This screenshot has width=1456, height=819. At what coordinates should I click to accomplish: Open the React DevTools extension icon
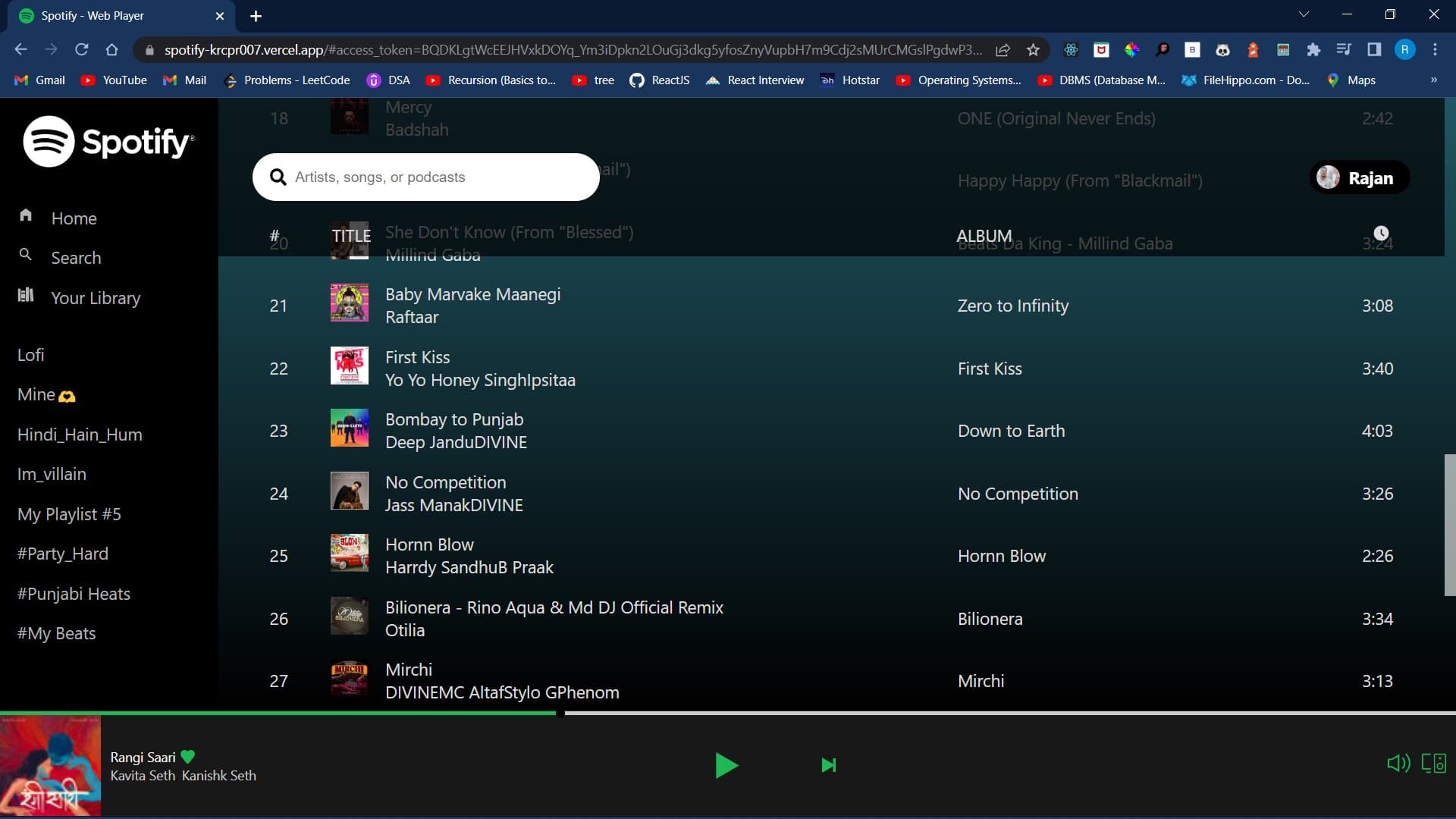coord(1071,50)
